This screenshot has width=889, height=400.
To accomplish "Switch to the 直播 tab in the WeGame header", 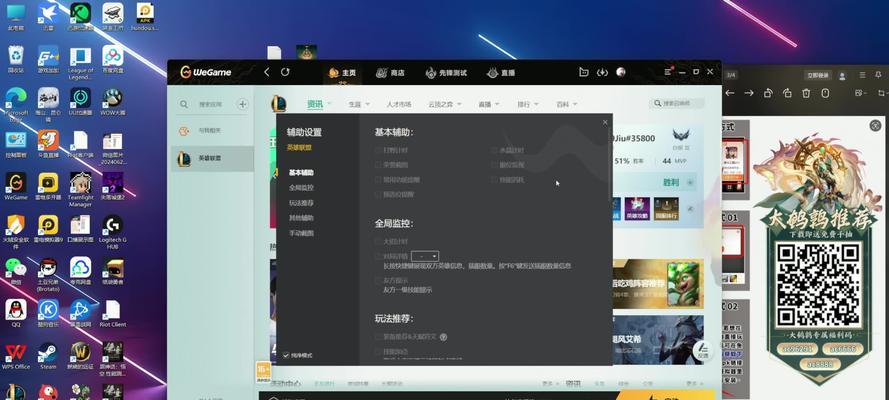I will [x=501, y=73].
